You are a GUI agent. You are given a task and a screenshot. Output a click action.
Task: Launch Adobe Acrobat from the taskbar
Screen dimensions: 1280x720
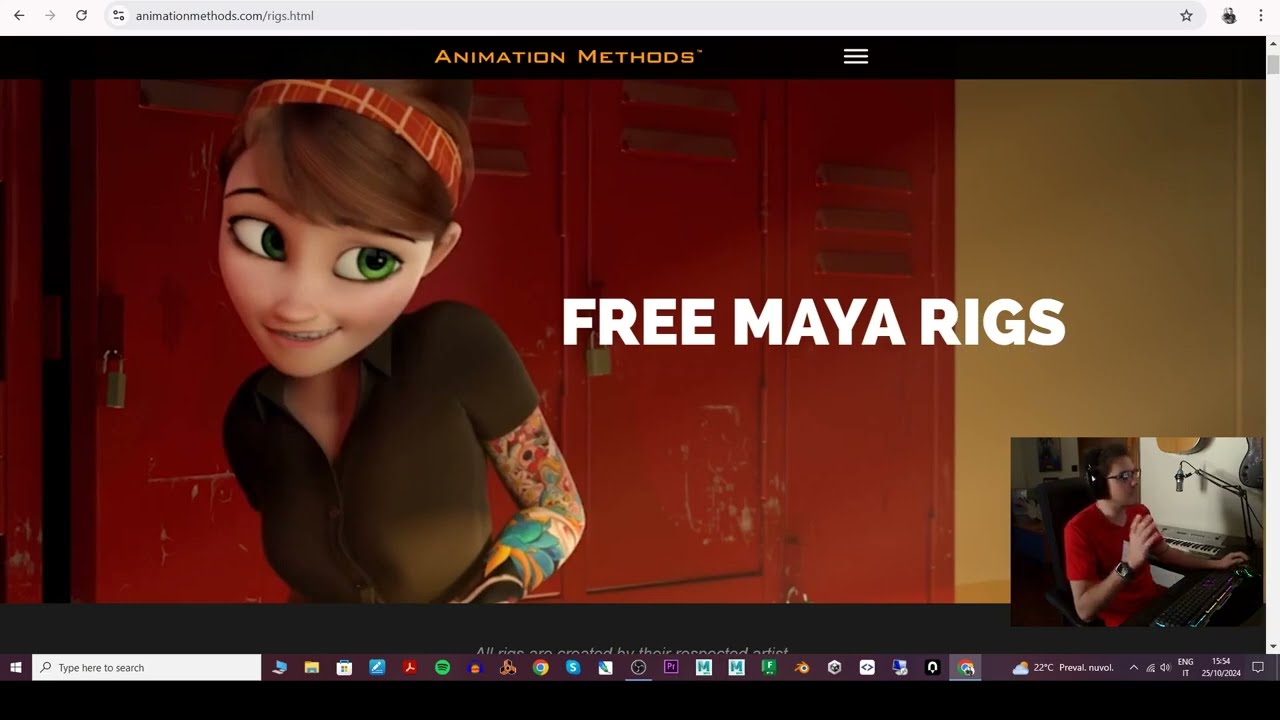(x=410, y=667)
